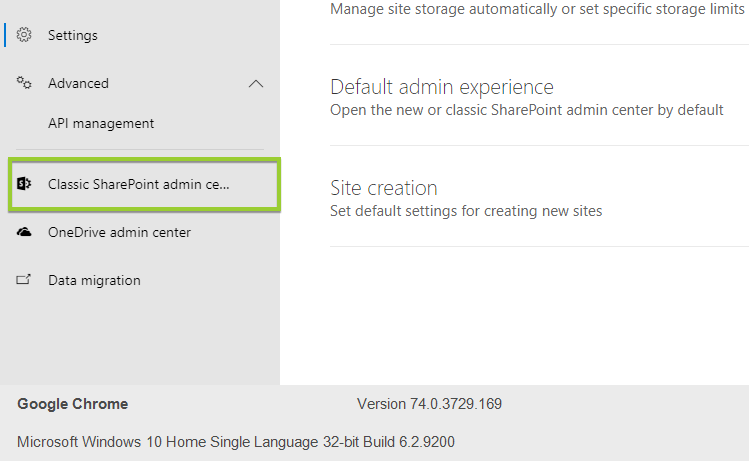Open Data migration link

(94, 280)
